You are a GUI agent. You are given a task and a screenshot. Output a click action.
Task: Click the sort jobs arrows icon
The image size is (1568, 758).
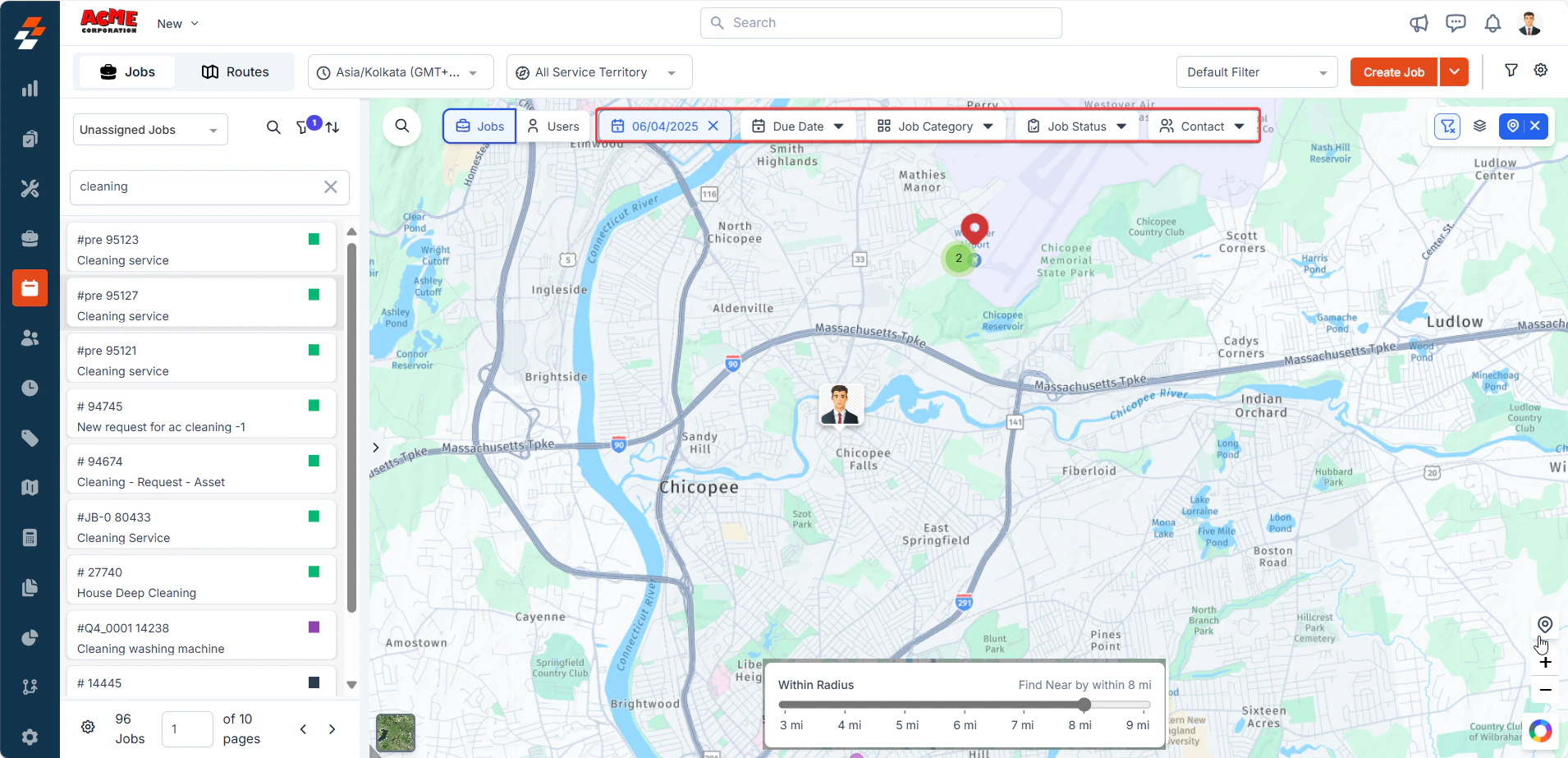coord(332,127)
